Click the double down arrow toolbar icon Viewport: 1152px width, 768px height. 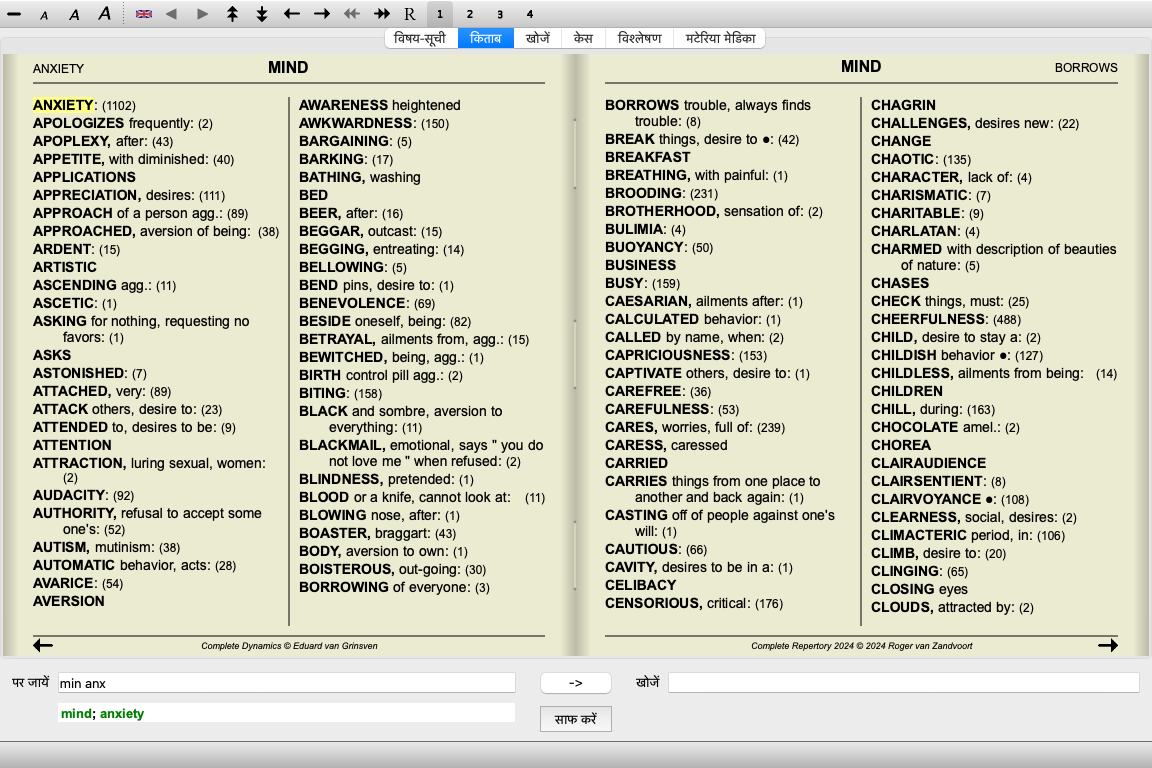coord(262,14)
